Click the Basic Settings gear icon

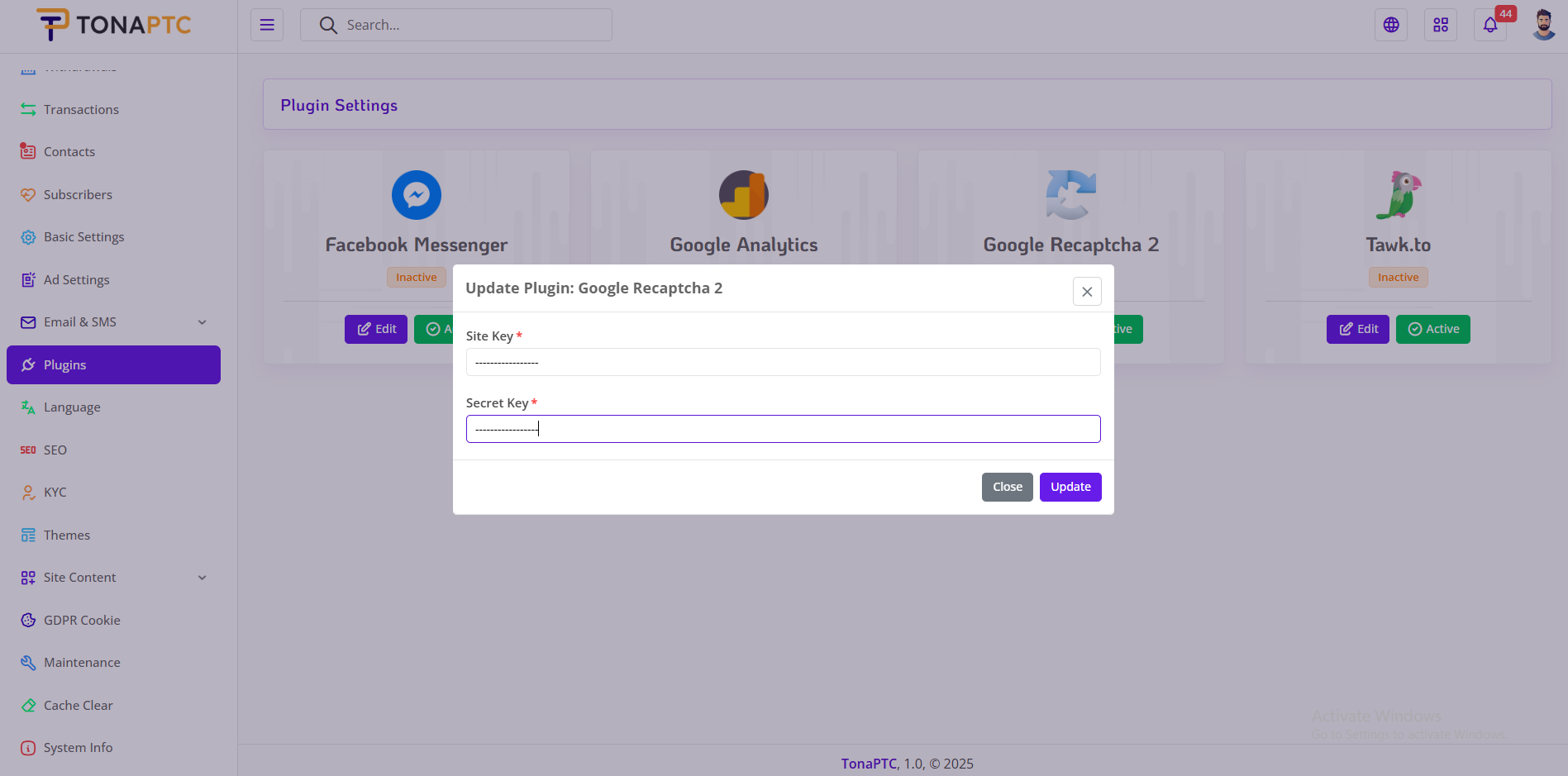[x=28, y=237]
